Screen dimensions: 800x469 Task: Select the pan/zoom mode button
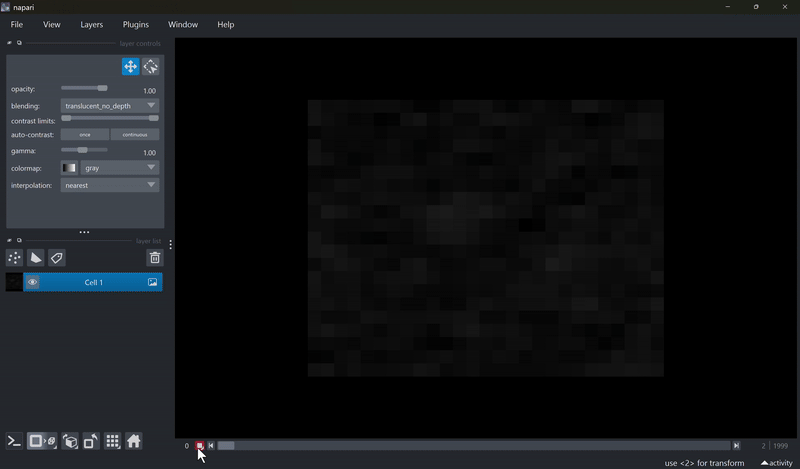click(x=130, y=67)
